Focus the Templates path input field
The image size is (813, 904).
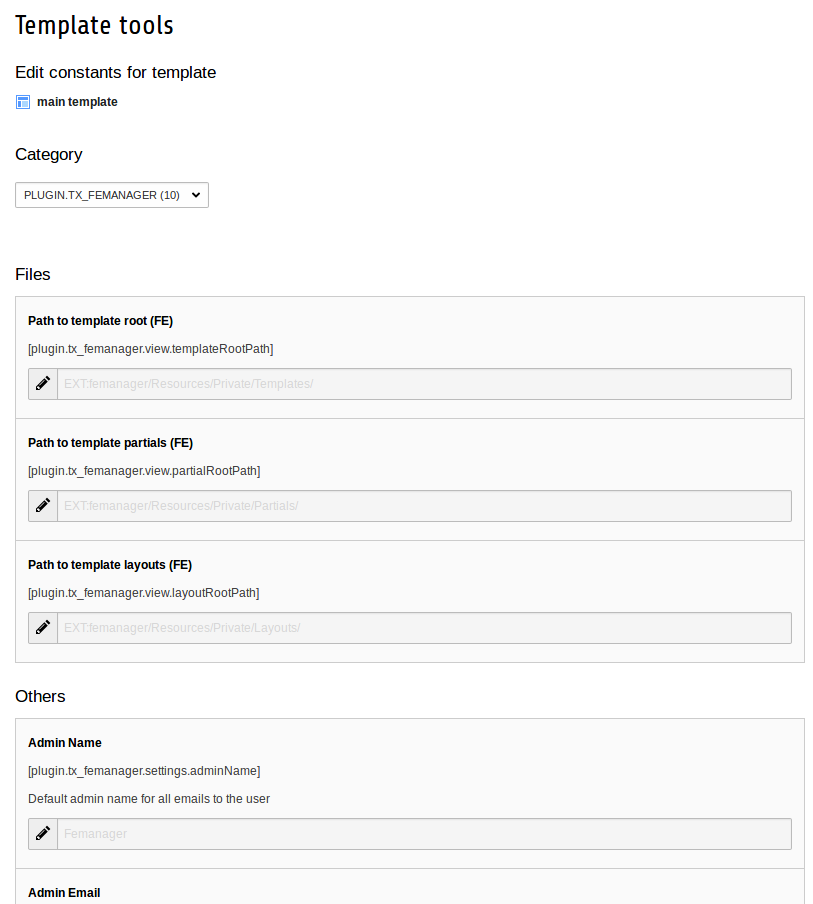[x=424, y=384]
